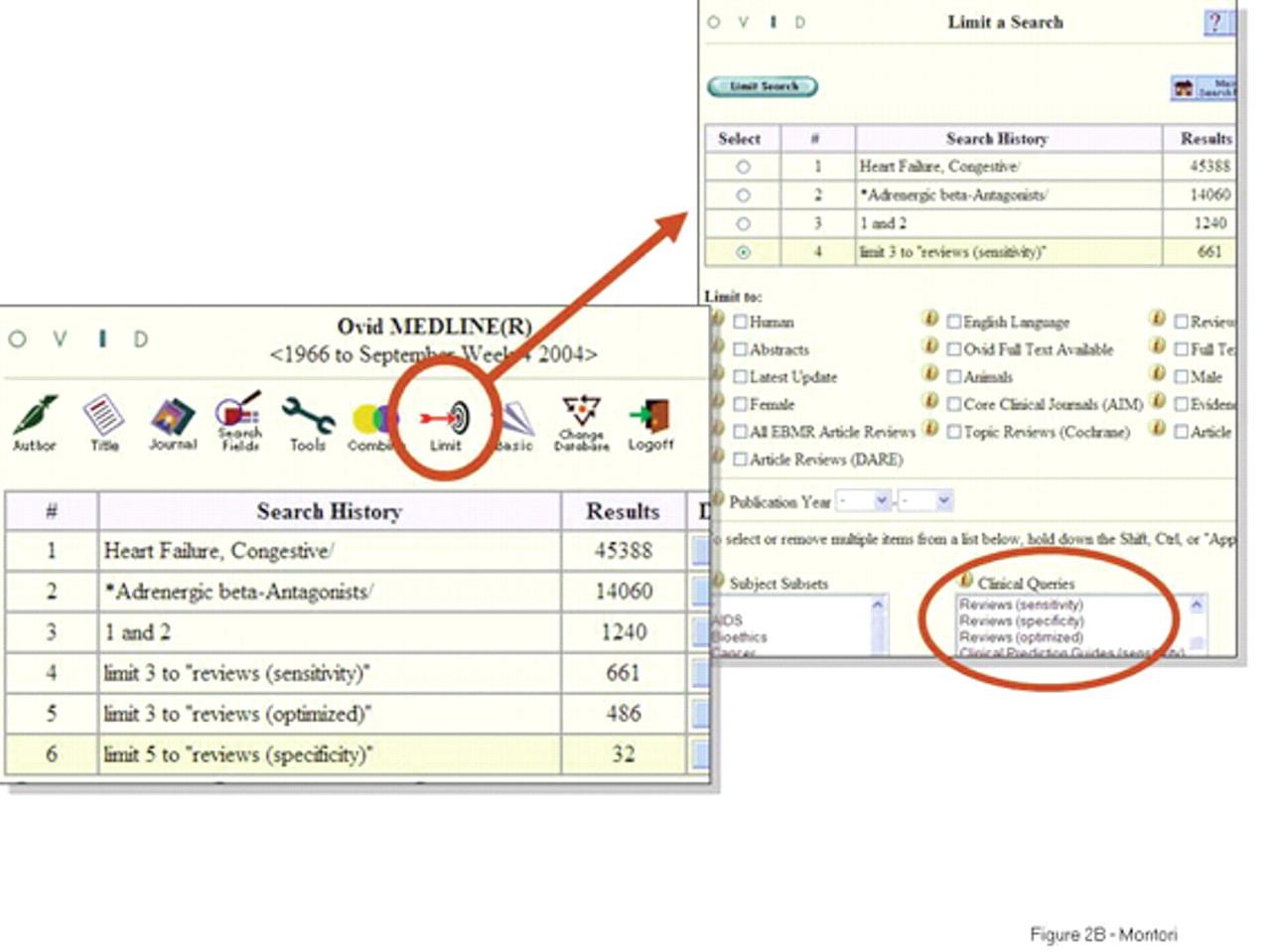Viewport: 1271px width, 952px height.
Task: Open the Search Fields icon
Action: pyautogui.click(x=239, y=421)
